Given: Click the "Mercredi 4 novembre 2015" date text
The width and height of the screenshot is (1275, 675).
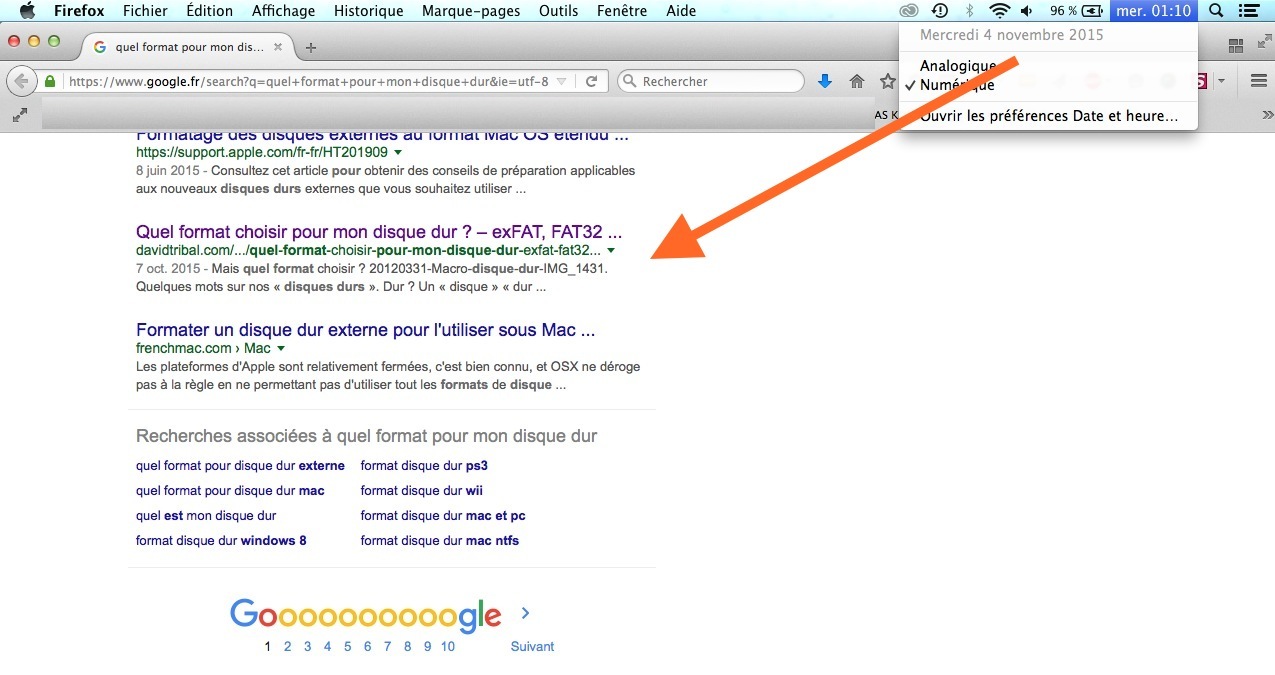Looking at the screenshot, I should point(1012,35).
